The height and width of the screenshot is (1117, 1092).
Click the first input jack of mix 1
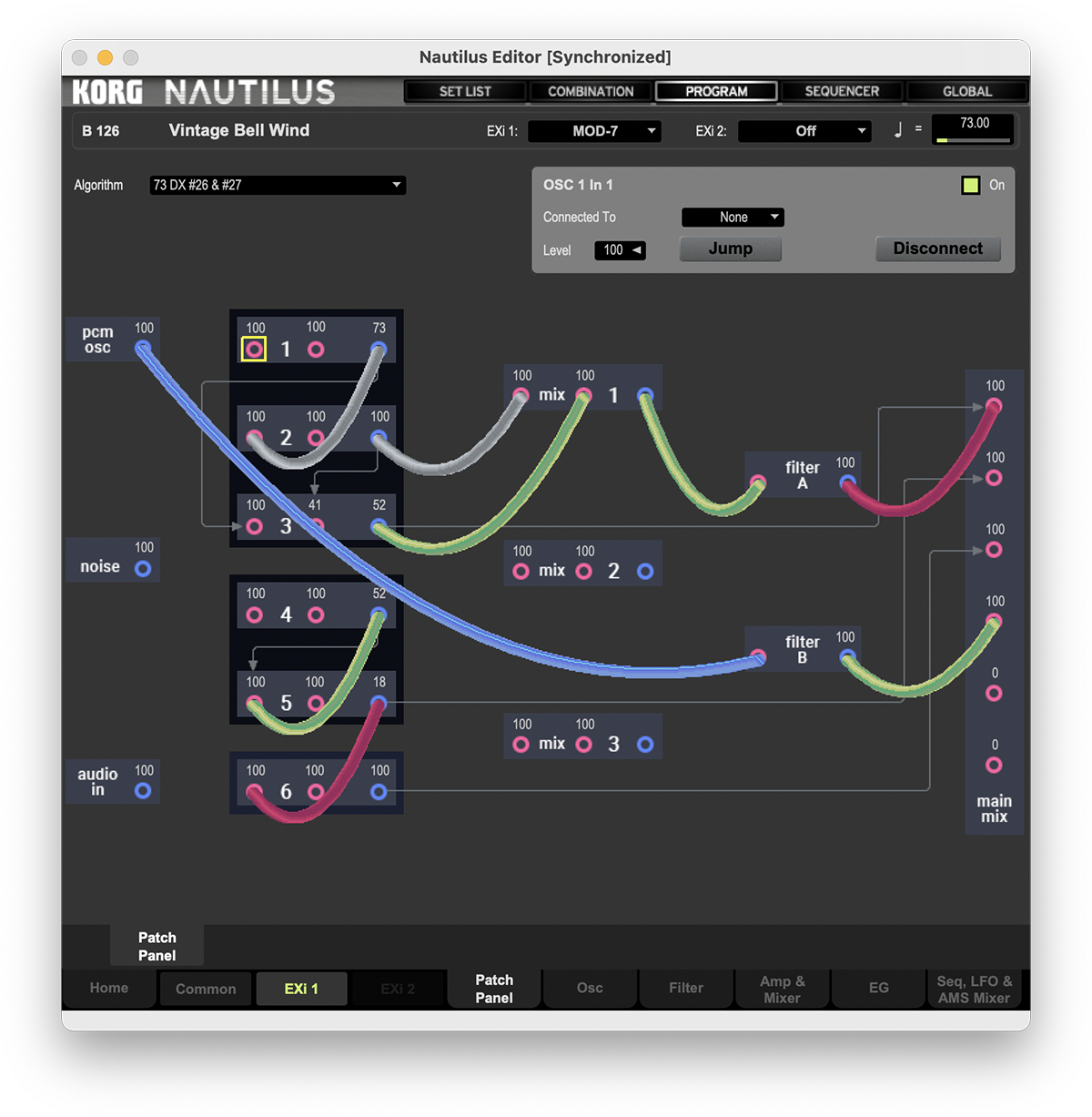[521, 395]
